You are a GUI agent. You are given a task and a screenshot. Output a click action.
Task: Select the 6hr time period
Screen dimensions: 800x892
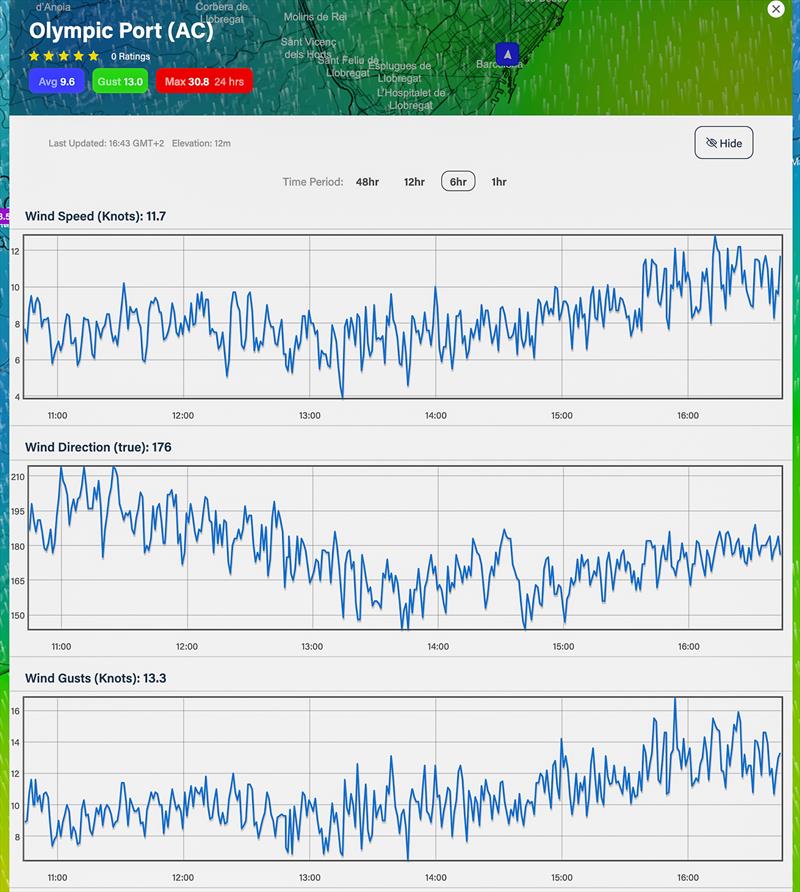click(x=458, y=182)
